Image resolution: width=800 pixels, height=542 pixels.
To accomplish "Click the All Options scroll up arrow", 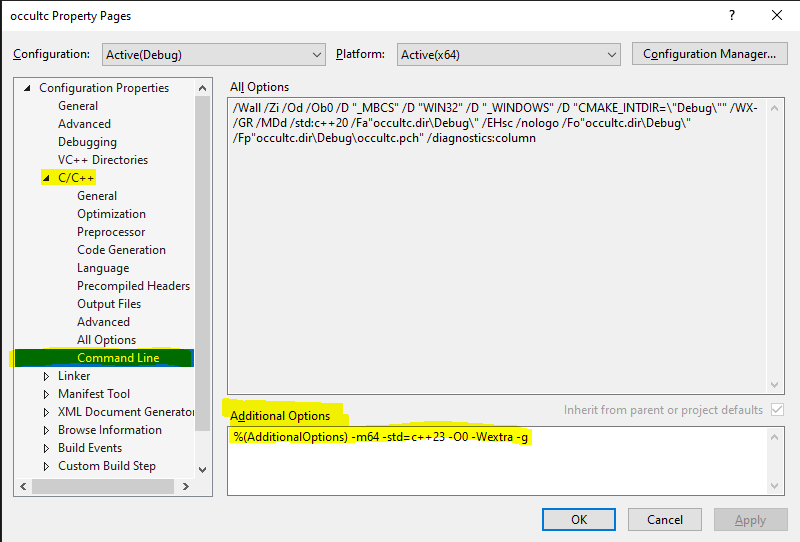I will click(x=776, y=107).
